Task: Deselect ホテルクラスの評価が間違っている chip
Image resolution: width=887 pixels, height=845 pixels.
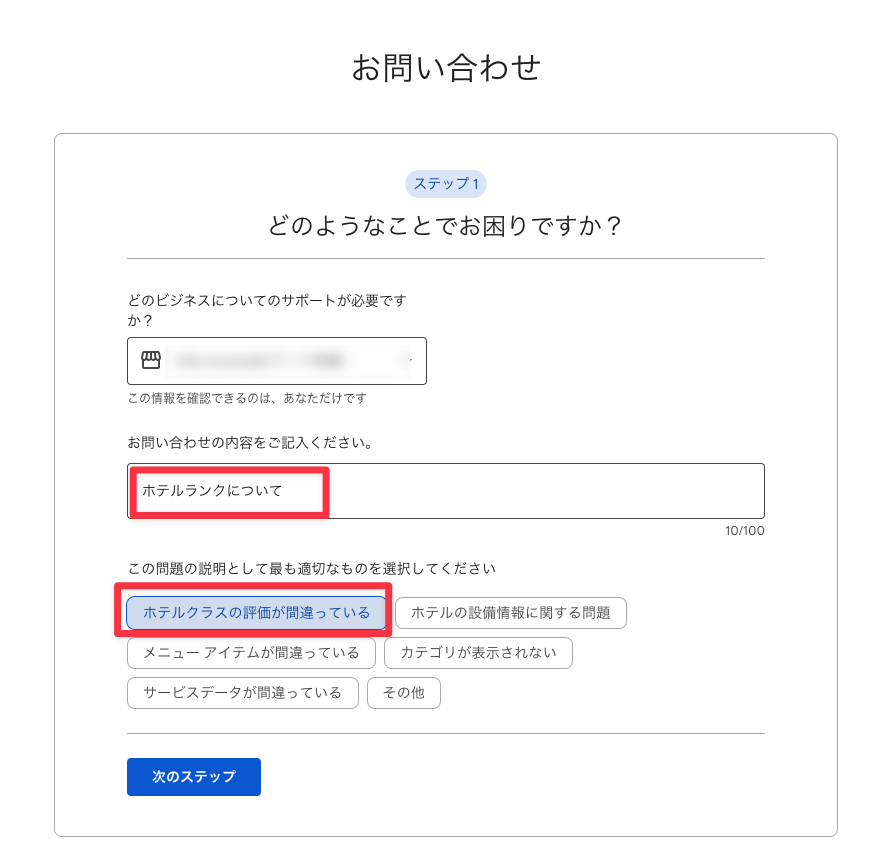Action: 256,613
